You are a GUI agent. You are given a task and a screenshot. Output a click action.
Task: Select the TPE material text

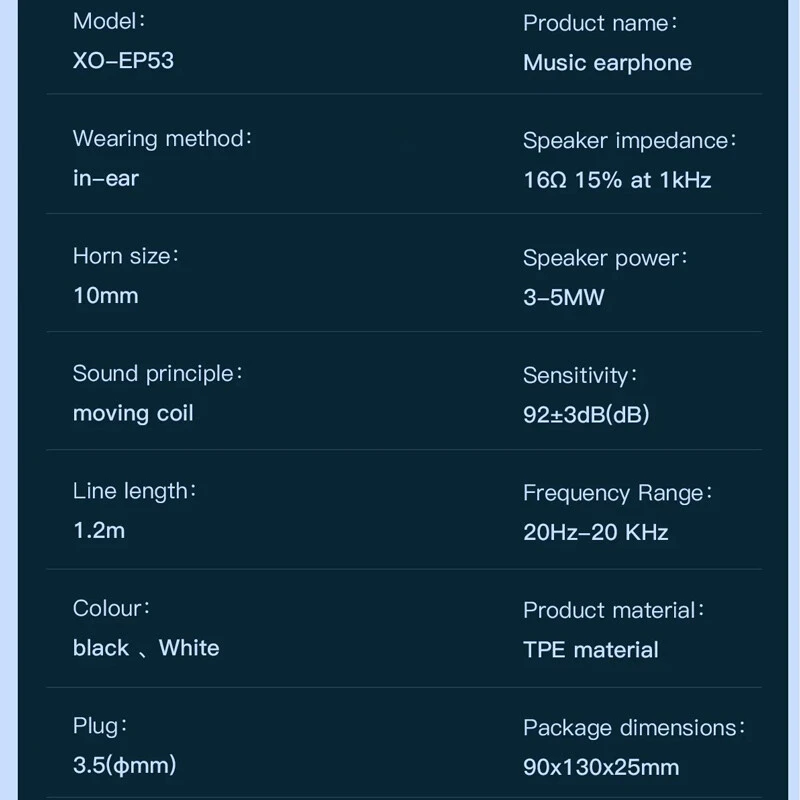[x=591, y=650]
